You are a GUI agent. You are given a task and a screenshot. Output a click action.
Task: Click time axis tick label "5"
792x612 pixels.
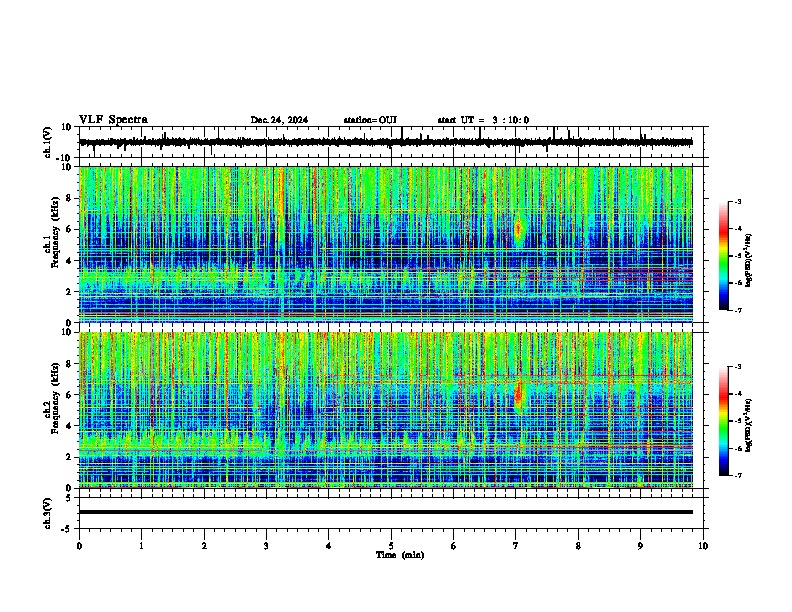pos(391,546)
